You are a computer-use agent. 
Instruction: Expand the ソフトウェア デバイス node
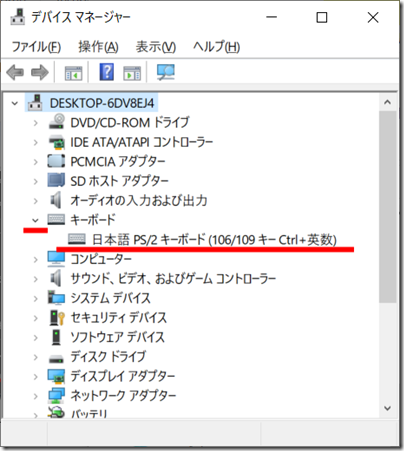pos(36,338)
